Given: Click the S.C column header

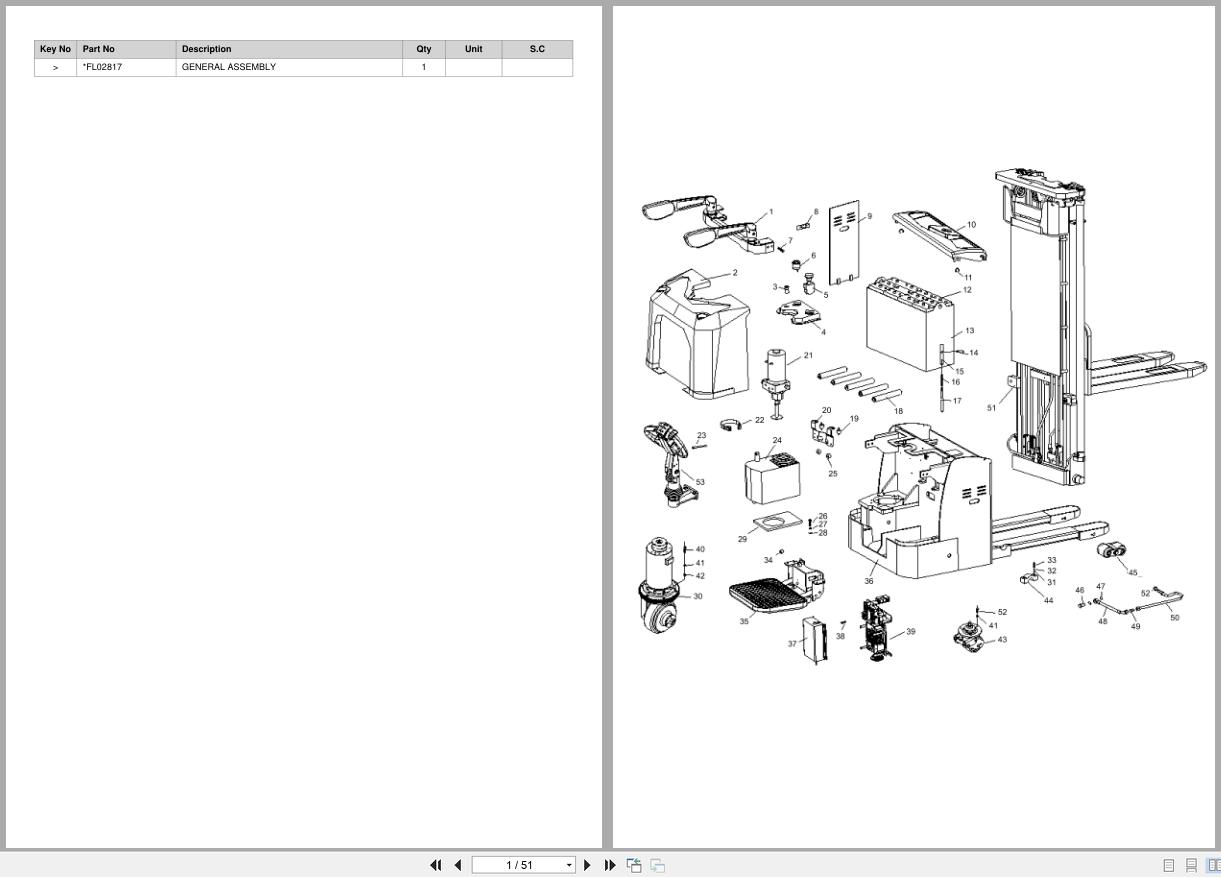Looking at the screenshot, I should 537,49.
